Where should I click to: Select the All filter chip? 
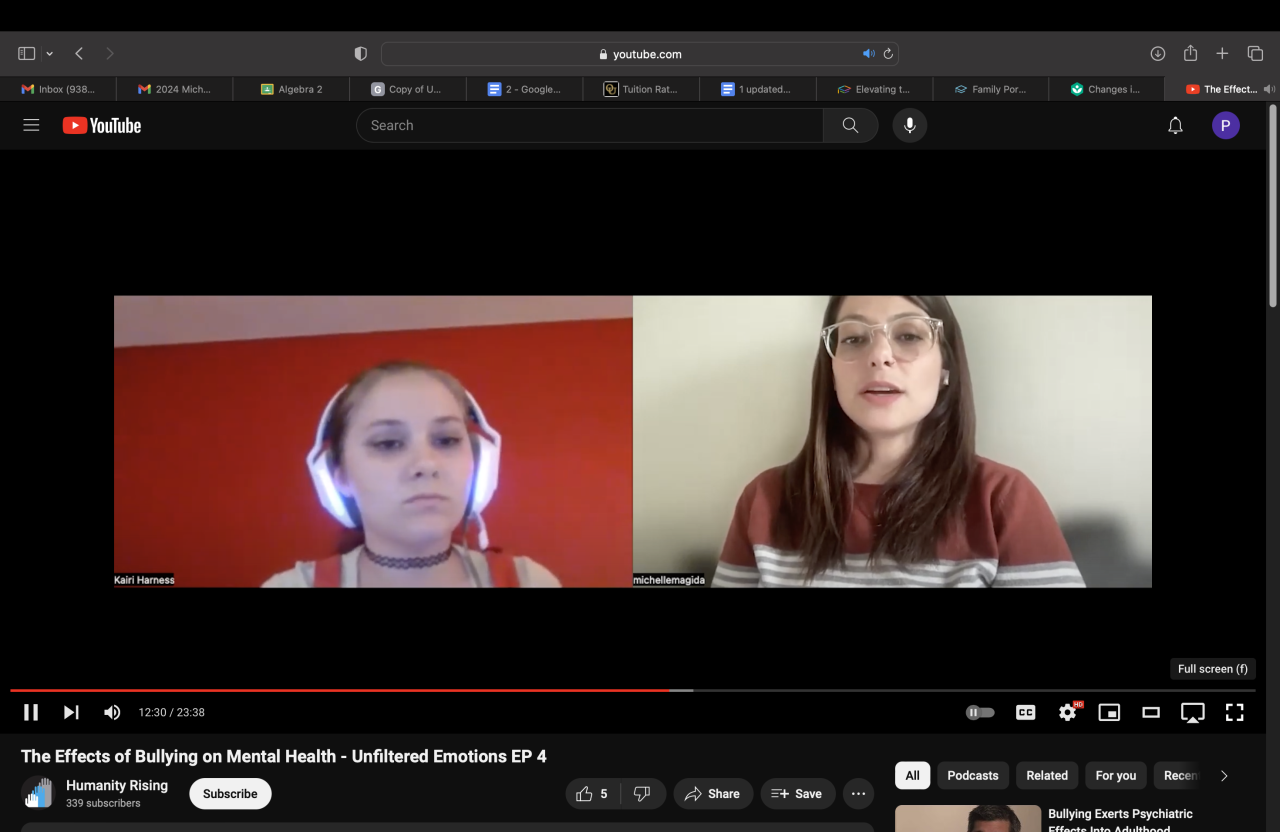(912, 775)
